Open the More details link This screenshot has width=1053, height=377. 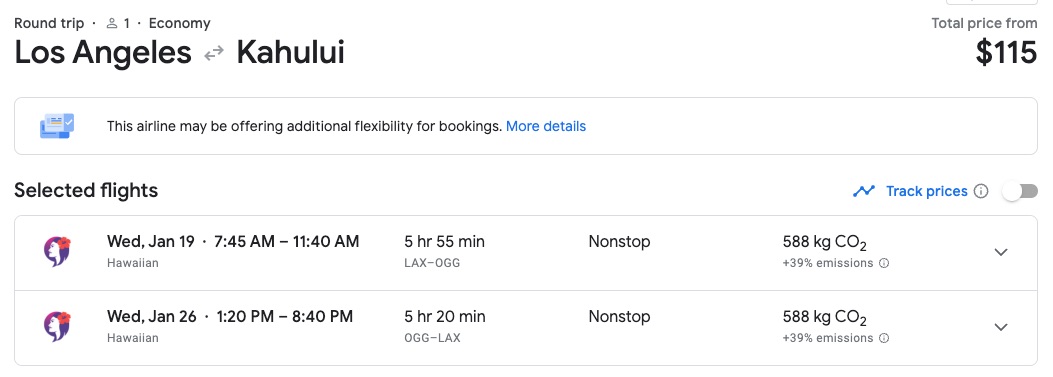[546, 126]
